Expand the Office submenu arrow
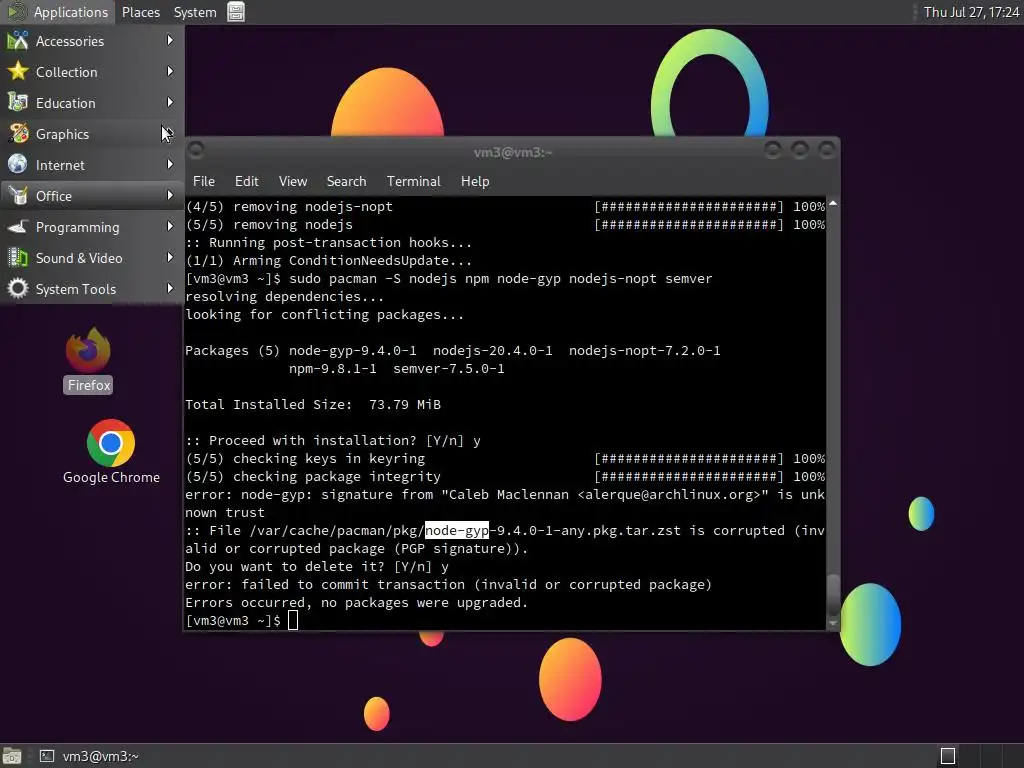 [170, 195]
